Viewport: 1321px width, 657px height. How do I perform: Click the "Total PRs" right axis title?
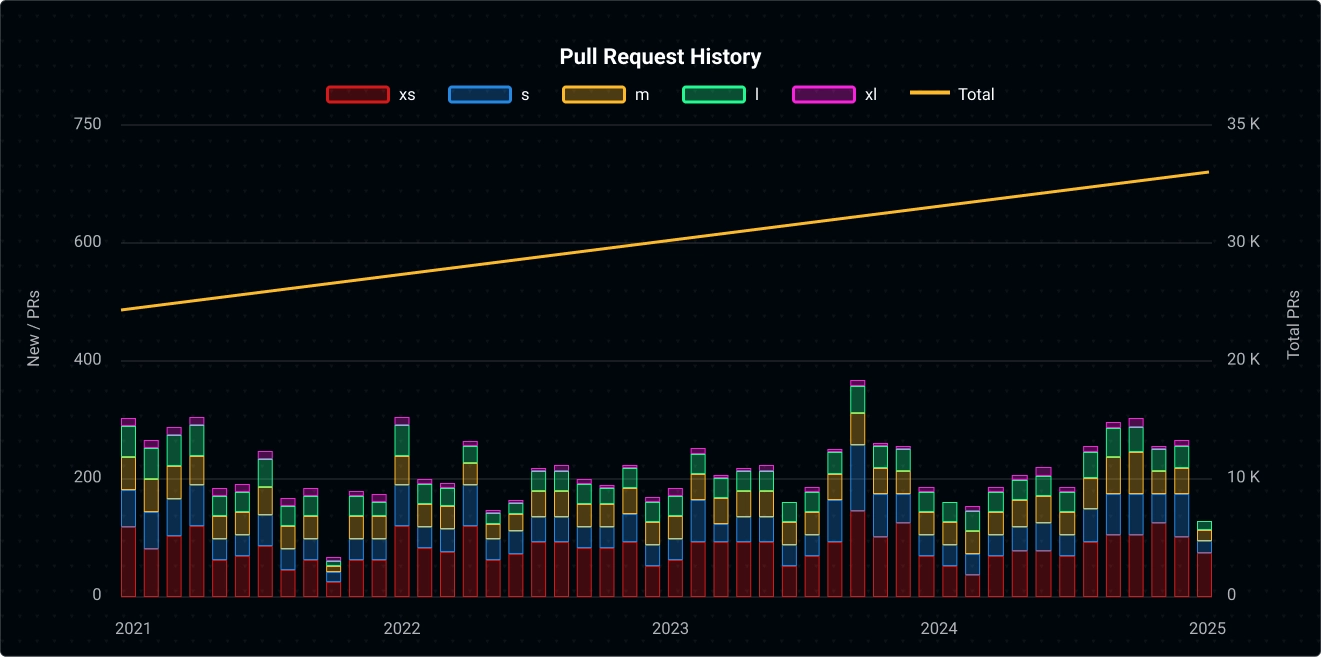(1293, 325)
